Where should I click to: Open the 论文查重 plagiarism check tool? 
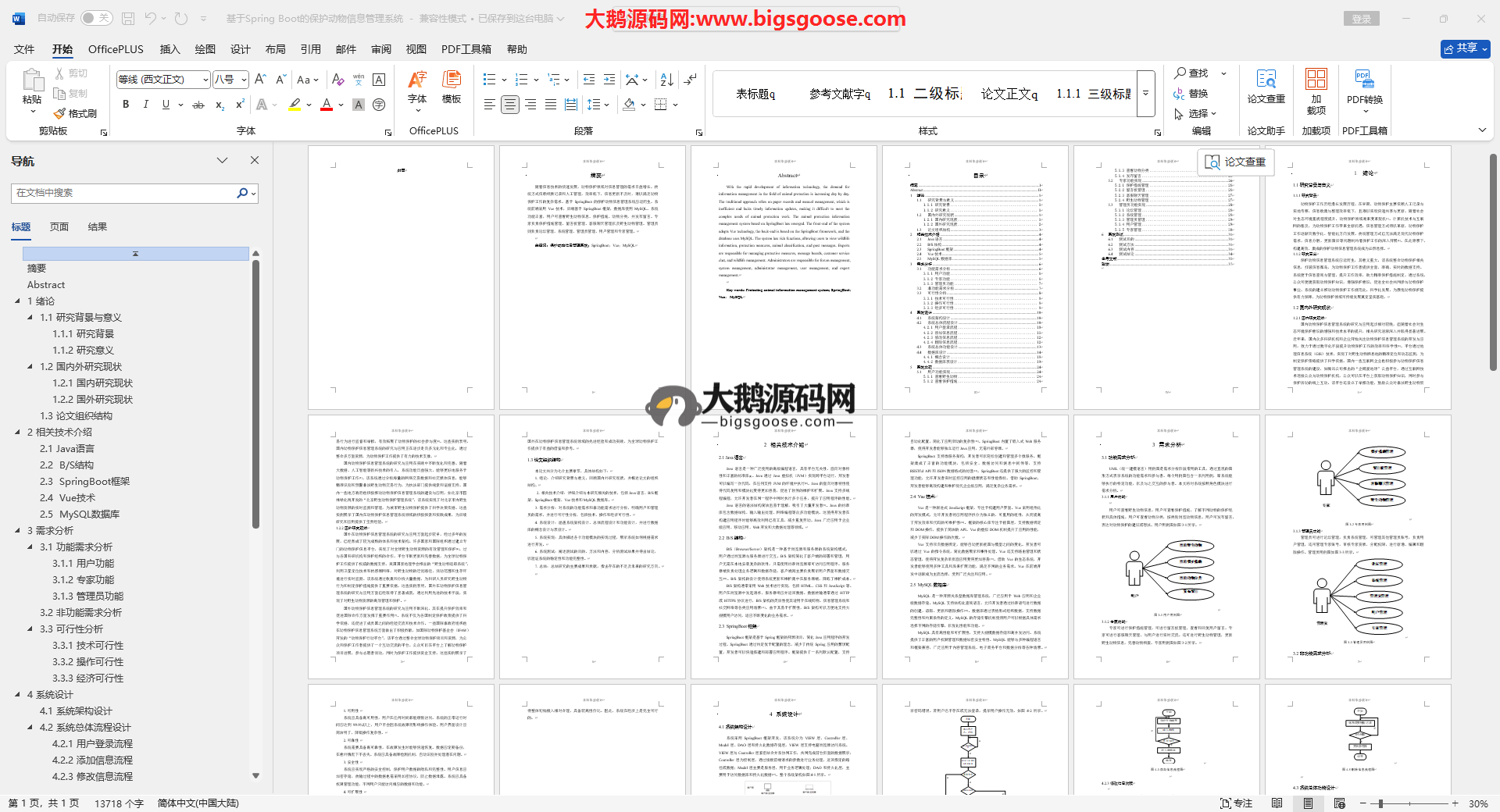tap(1266, 87)
